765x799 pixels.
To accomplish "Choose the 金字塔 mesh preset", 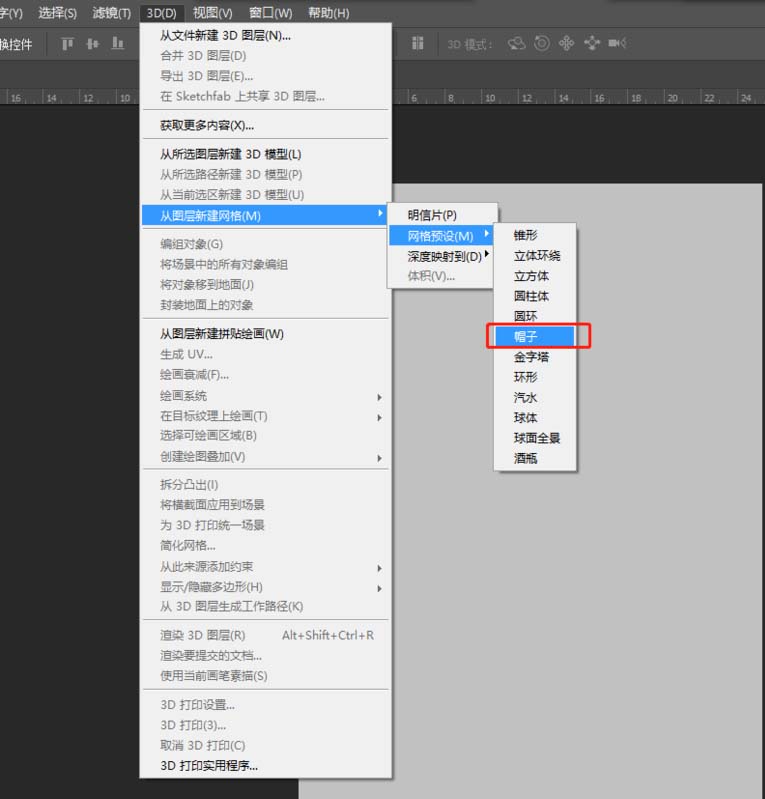I will [530, 357].
